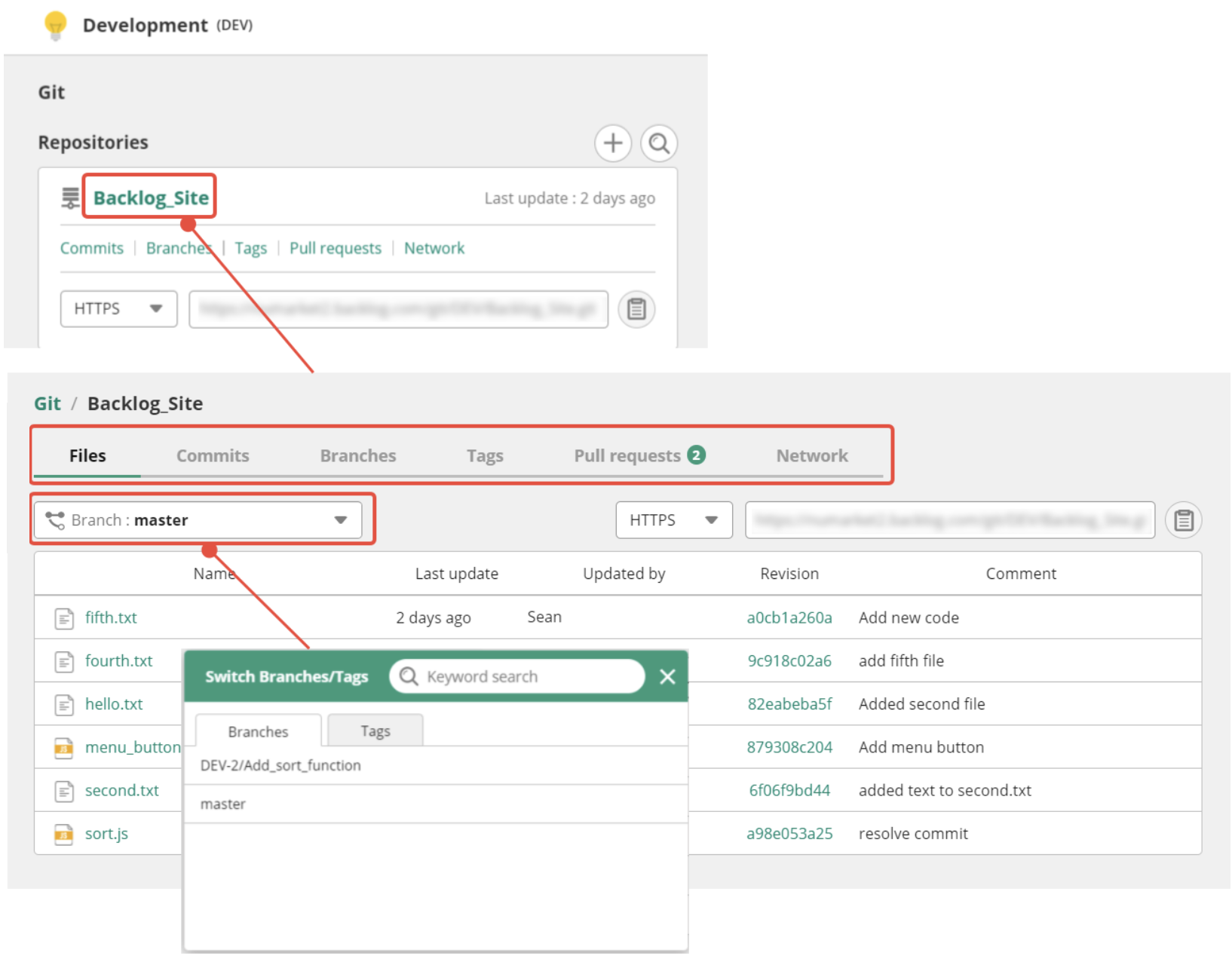This screenshot has width=1232, height=962.
Task: Copy repository URL beside file list
Action: pyautogui.click(x=1183, y=520)
